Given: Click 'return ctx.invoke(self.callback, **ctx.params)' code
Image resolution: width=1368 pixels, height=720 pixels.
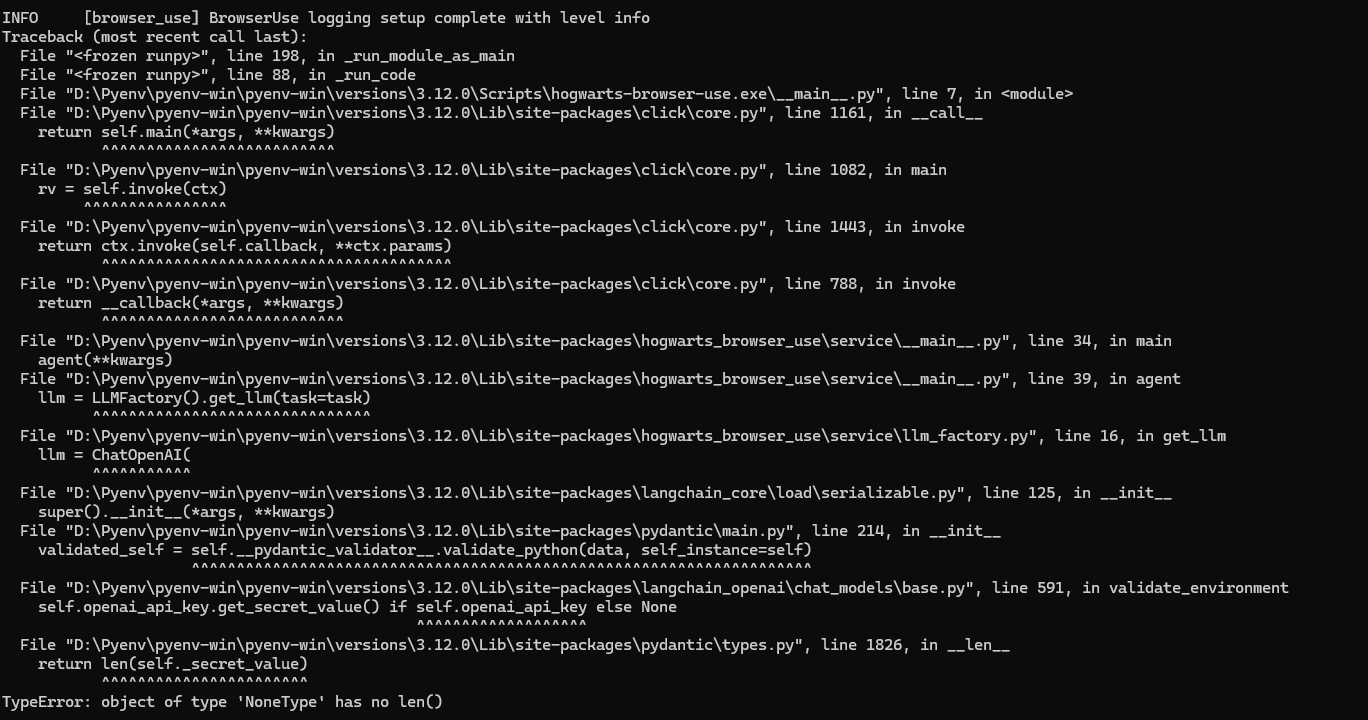Looking at the screenshot, I should click(245, 246).
